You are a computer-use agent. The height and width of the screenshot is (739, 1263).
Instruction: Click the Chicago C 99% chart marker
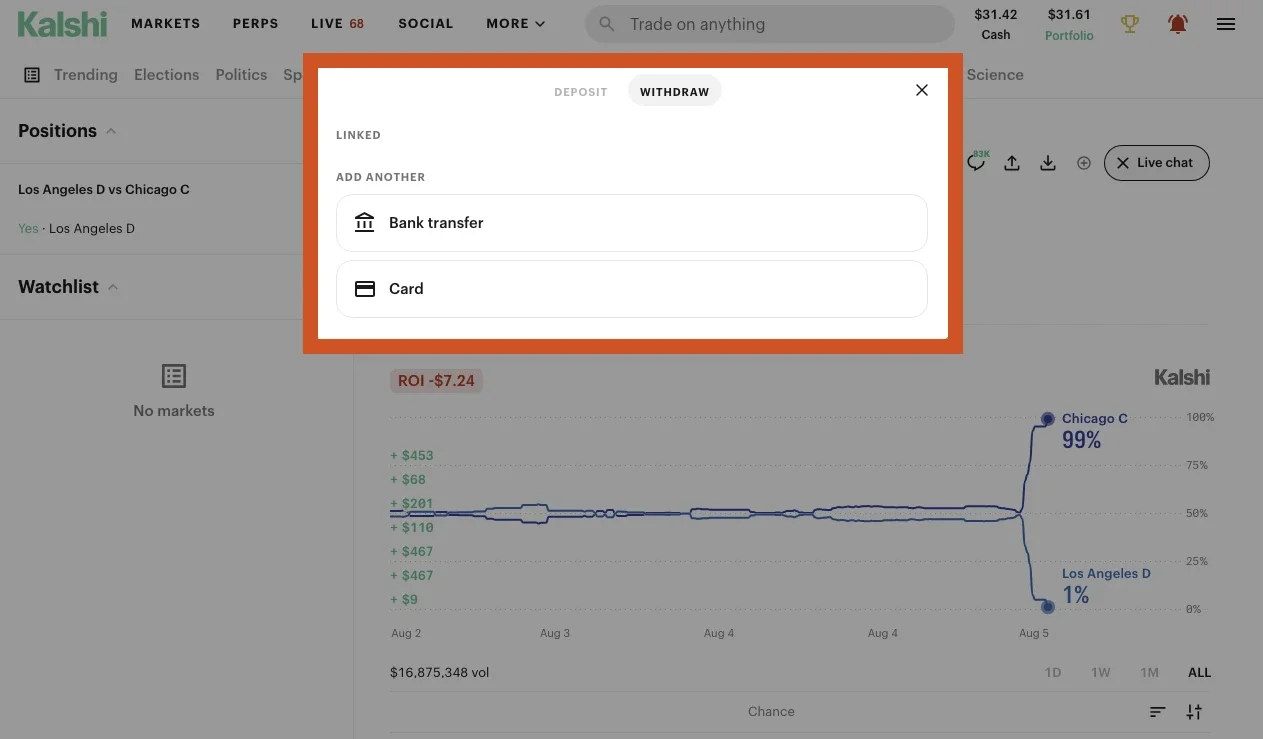1047,419
